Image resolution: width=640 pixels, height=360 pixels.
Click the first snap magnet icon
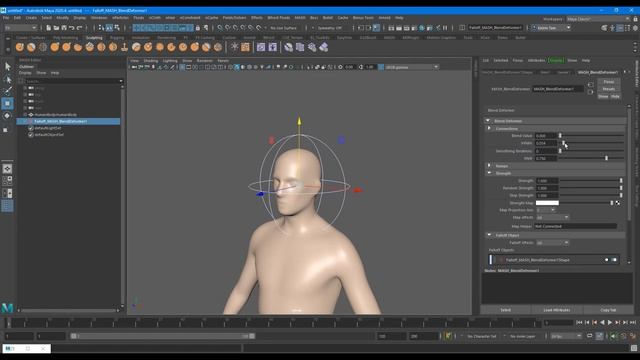coord(220,28)
